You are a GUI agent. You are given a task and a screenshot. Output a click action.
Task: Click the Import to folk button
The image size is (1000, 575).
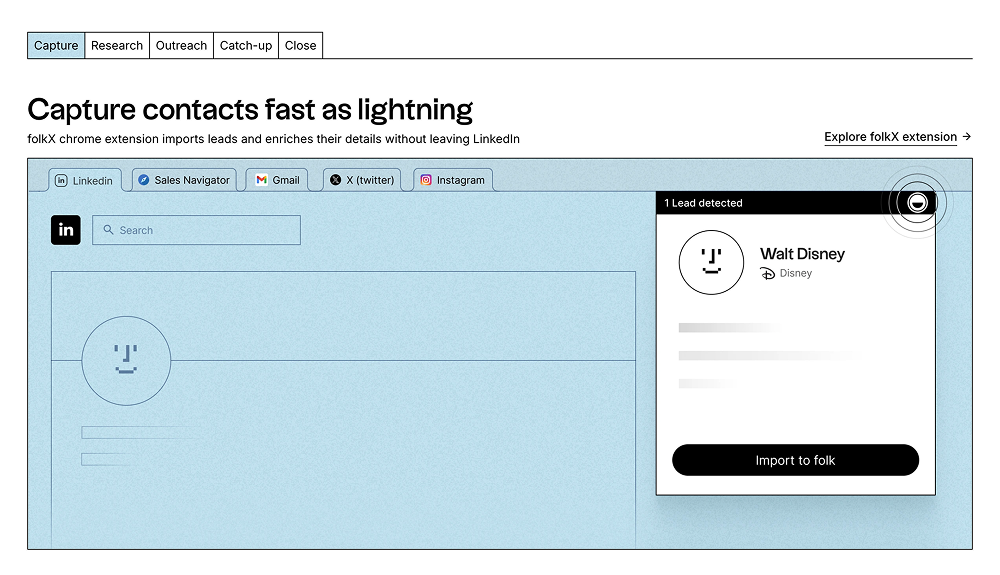coord(795,460)
